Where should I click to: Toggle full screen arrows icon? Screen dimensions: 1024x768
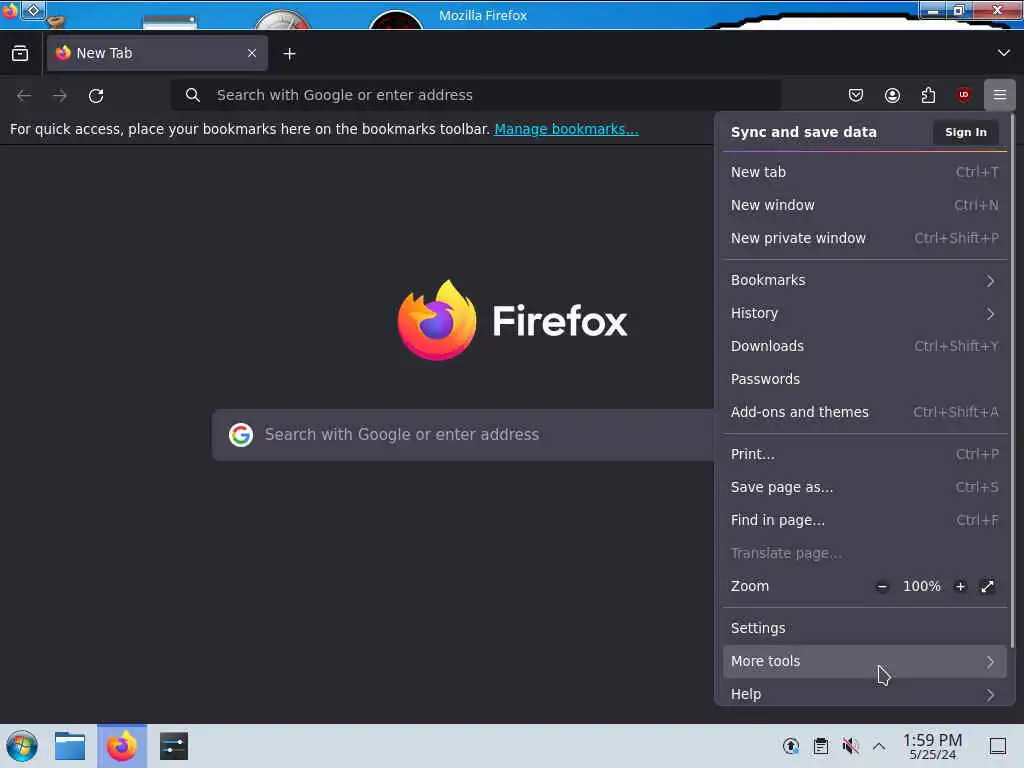(x=987, y=586)
